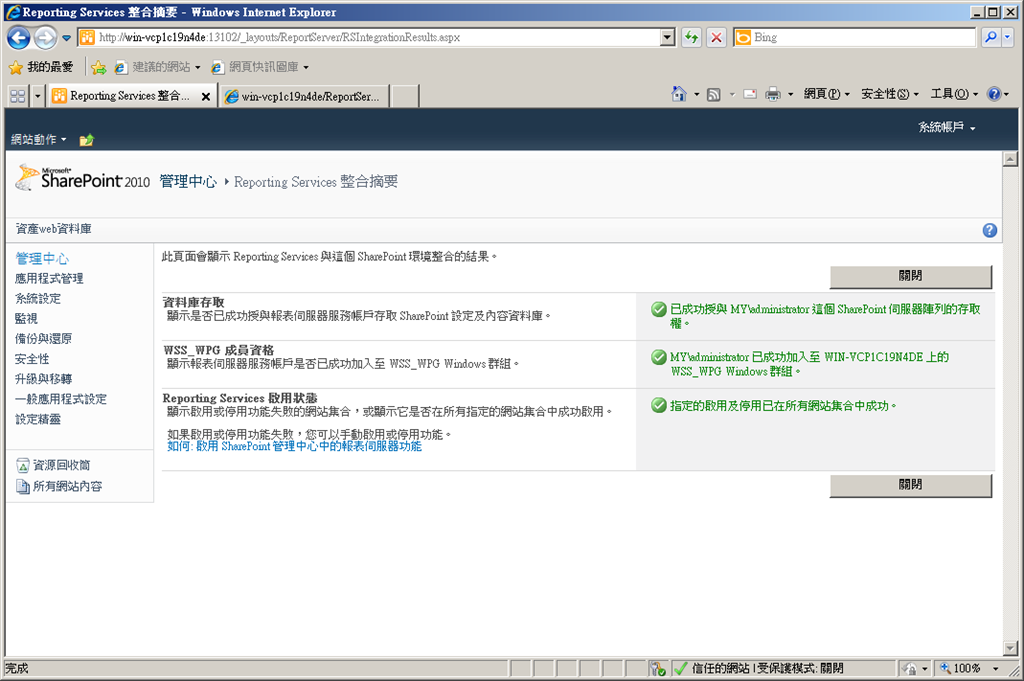This screenshot has width=1024, height=681.
Task: Open 系統設定 in sidebar
Action: 38,299
